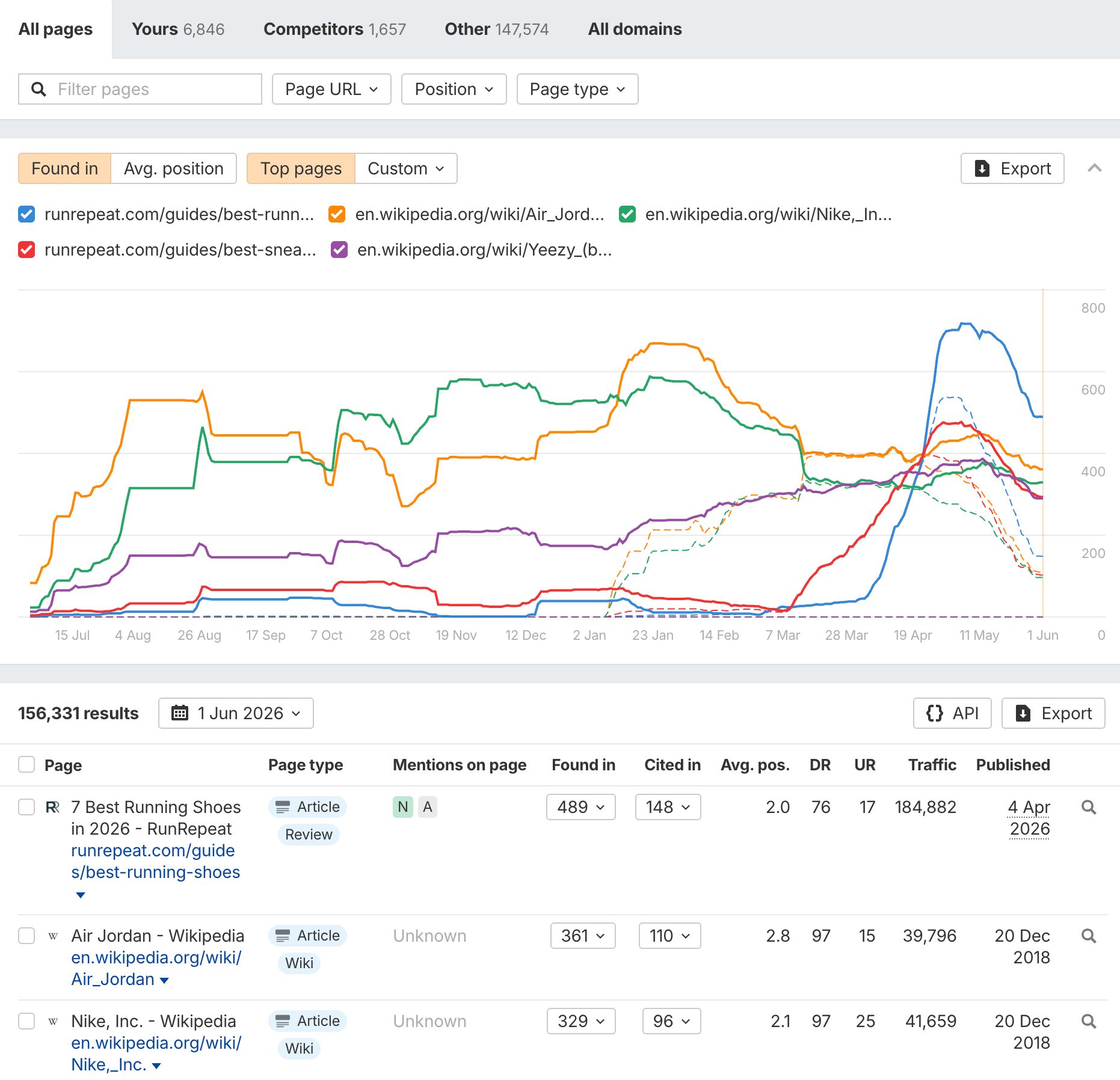
Task: Open the Page type filter dropdown
Action: point(577,89)
